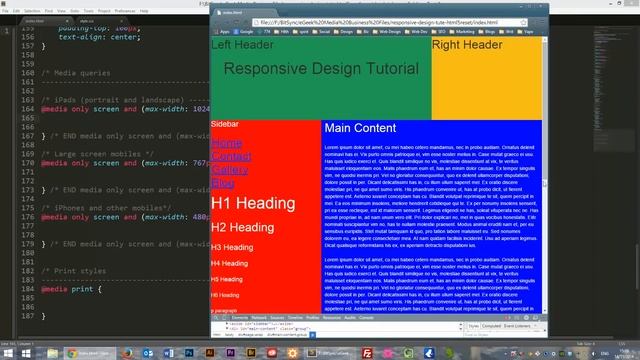This screenshot has height=360, width=640.
Task: Select the Event Listeners pane tab in DevTools
Action: coord(517,326)
